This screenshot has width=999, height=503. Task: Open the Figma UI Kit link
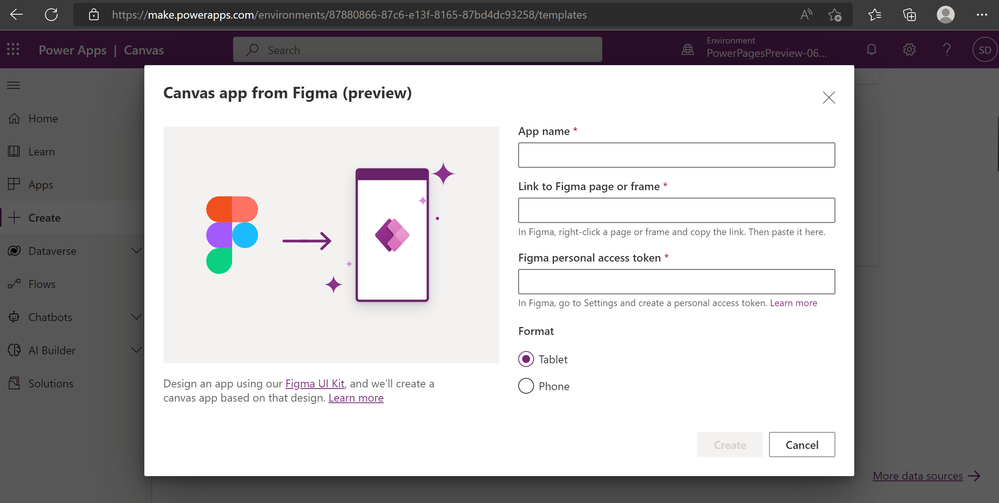pos(315,384)
